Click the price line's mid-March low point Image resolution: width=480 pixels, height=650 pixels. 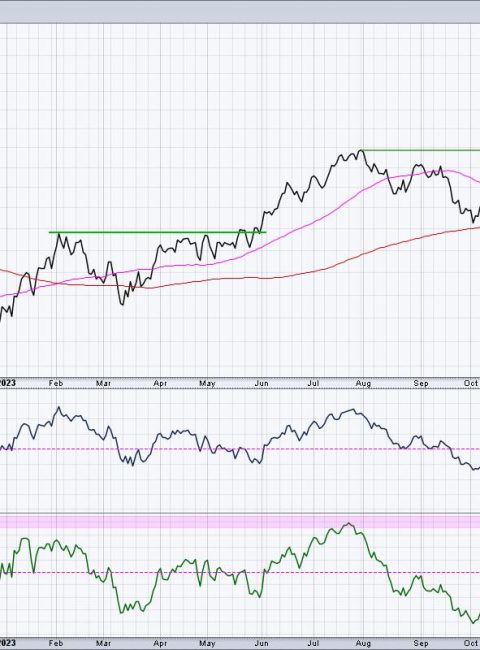coord(122,303)
